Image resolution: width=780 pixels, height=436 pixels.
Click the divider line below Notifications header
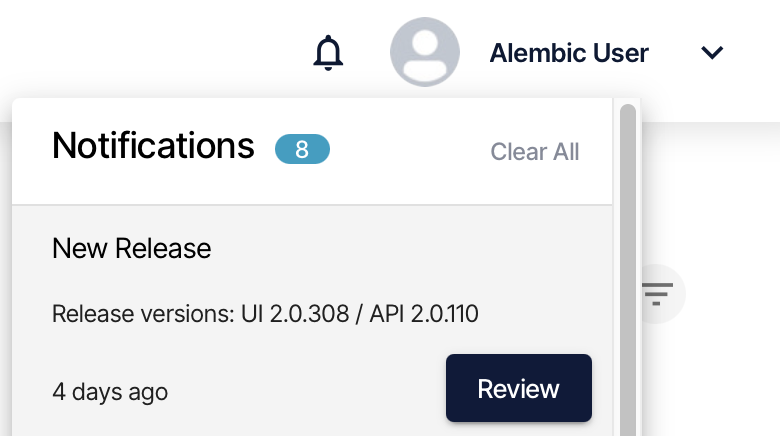[312, 204]
